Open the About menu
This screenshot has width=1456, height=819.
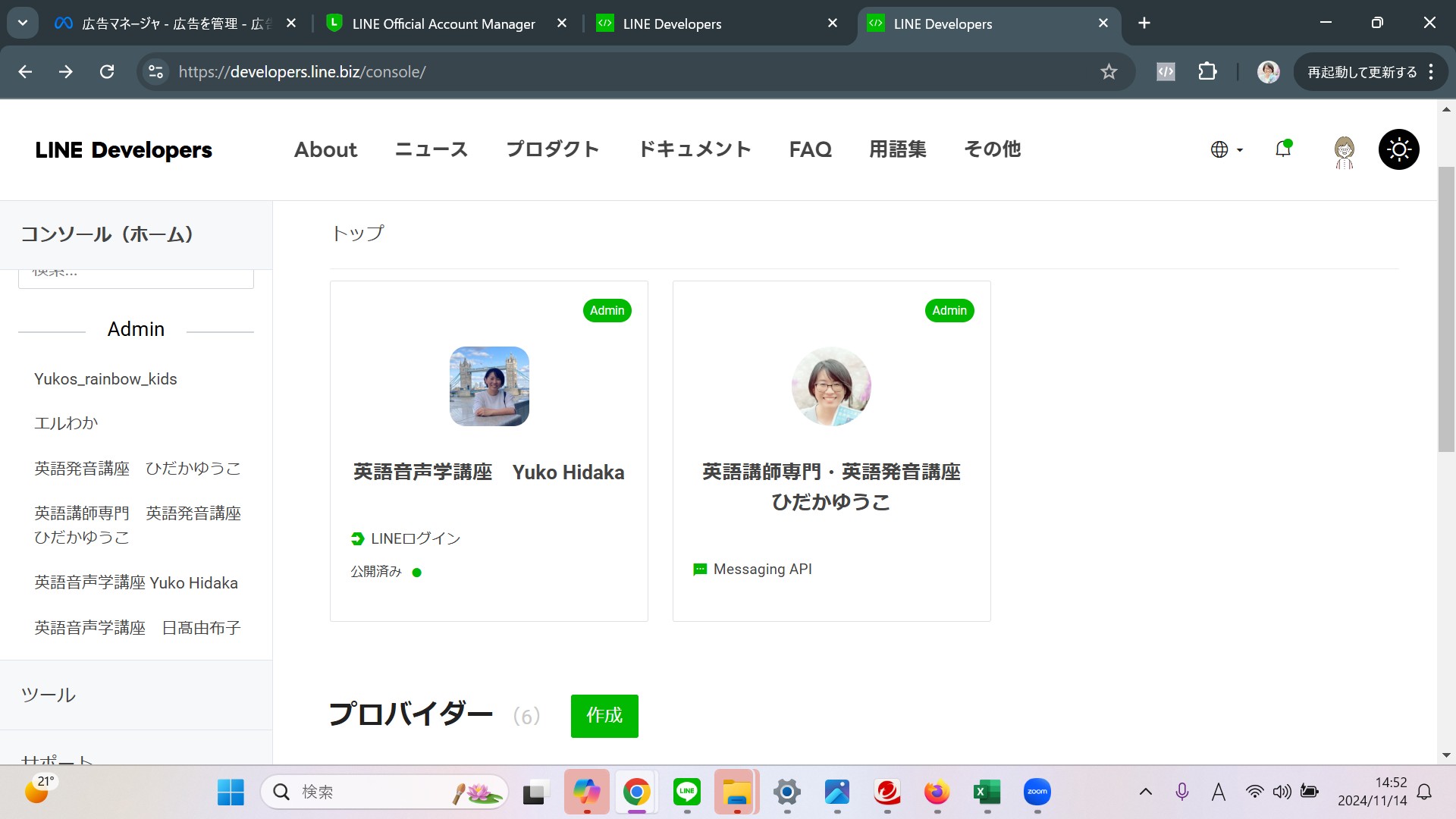pyautogui.click(x=325, y=149)
